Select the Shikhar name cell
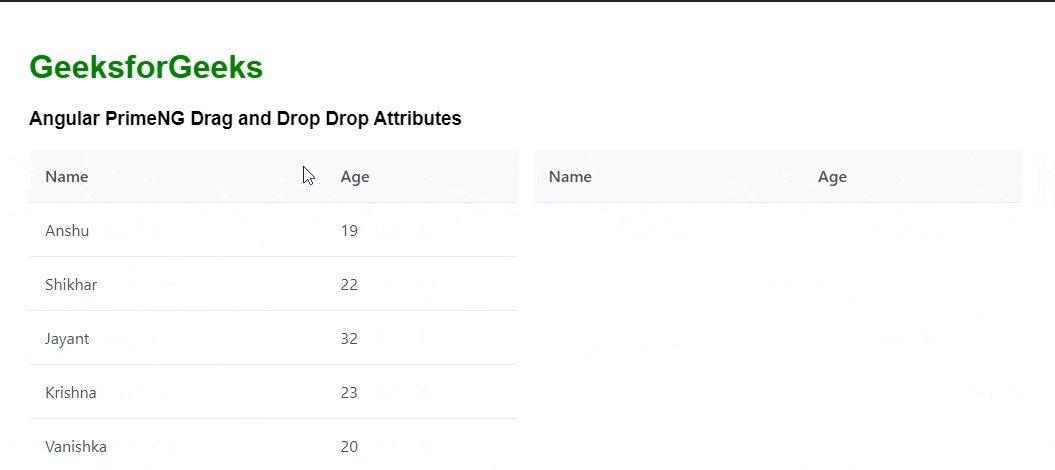Screen dimensions: 1055x470 (71, 285)
